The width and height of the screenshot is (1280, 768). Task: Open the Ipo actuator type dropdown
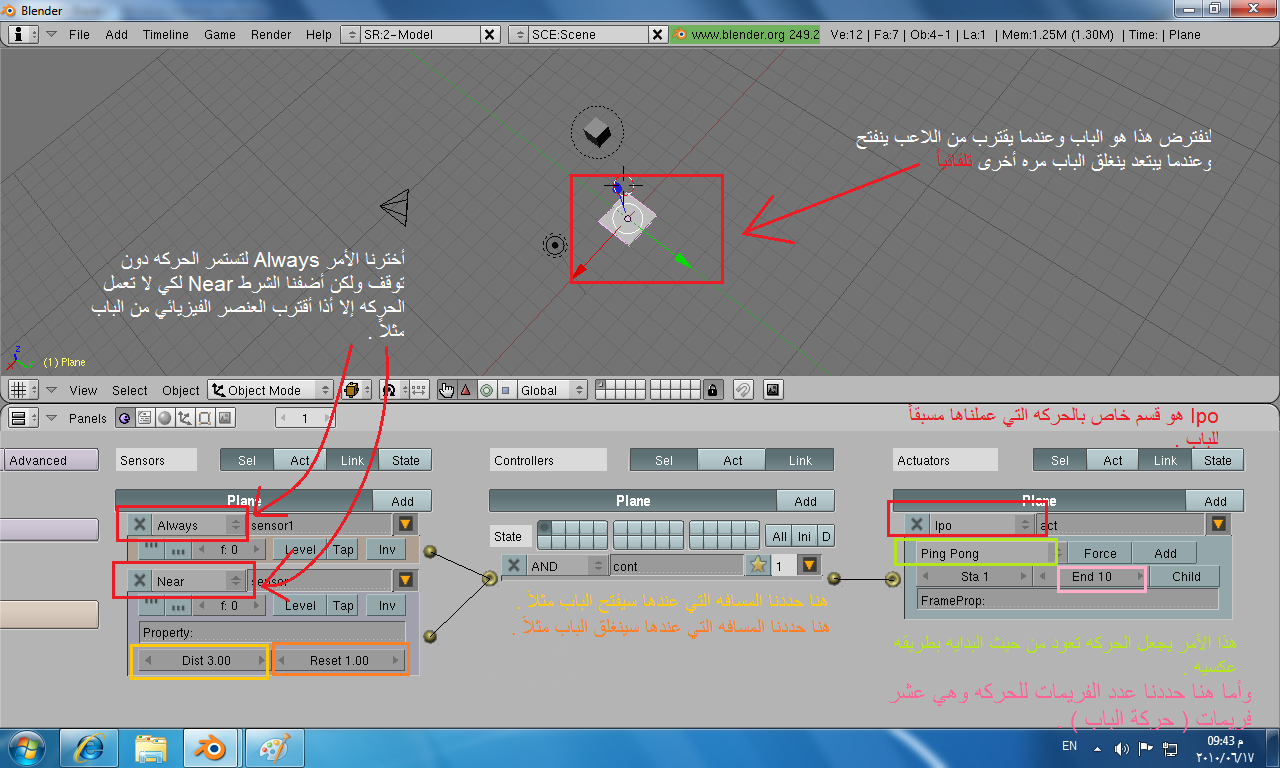coord(982,524)
